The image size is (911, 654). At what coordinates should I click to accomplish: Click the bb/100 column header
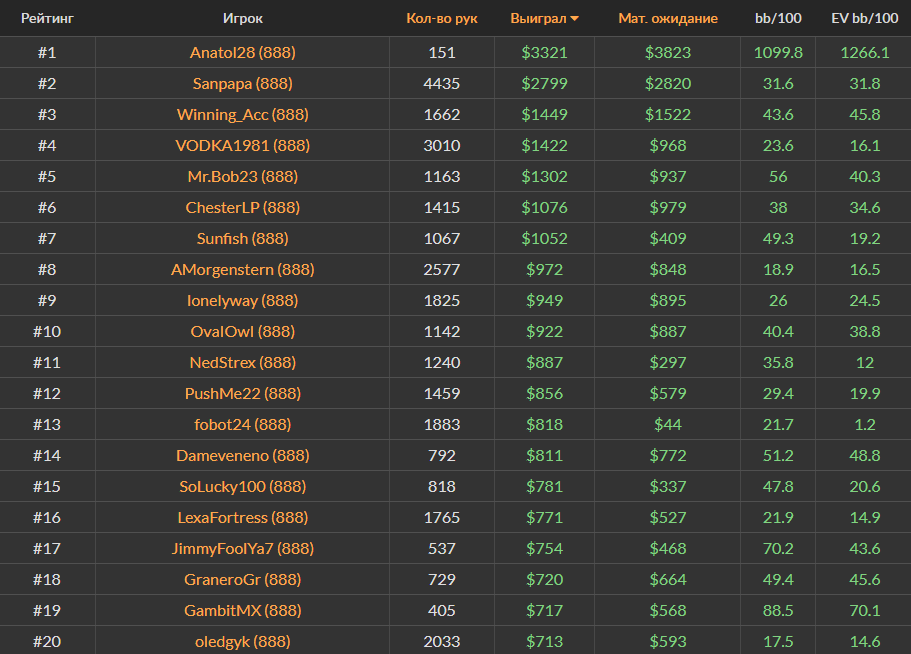[x=777, y=19]
